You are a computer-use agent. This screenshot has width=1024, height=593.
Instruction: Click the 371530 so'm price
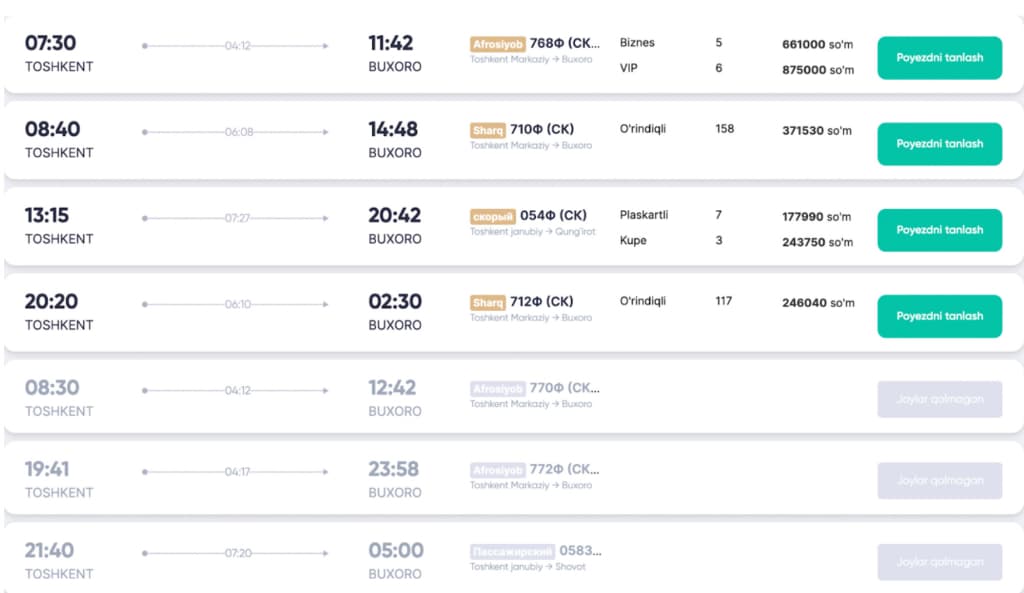click(x=817, y=131)
